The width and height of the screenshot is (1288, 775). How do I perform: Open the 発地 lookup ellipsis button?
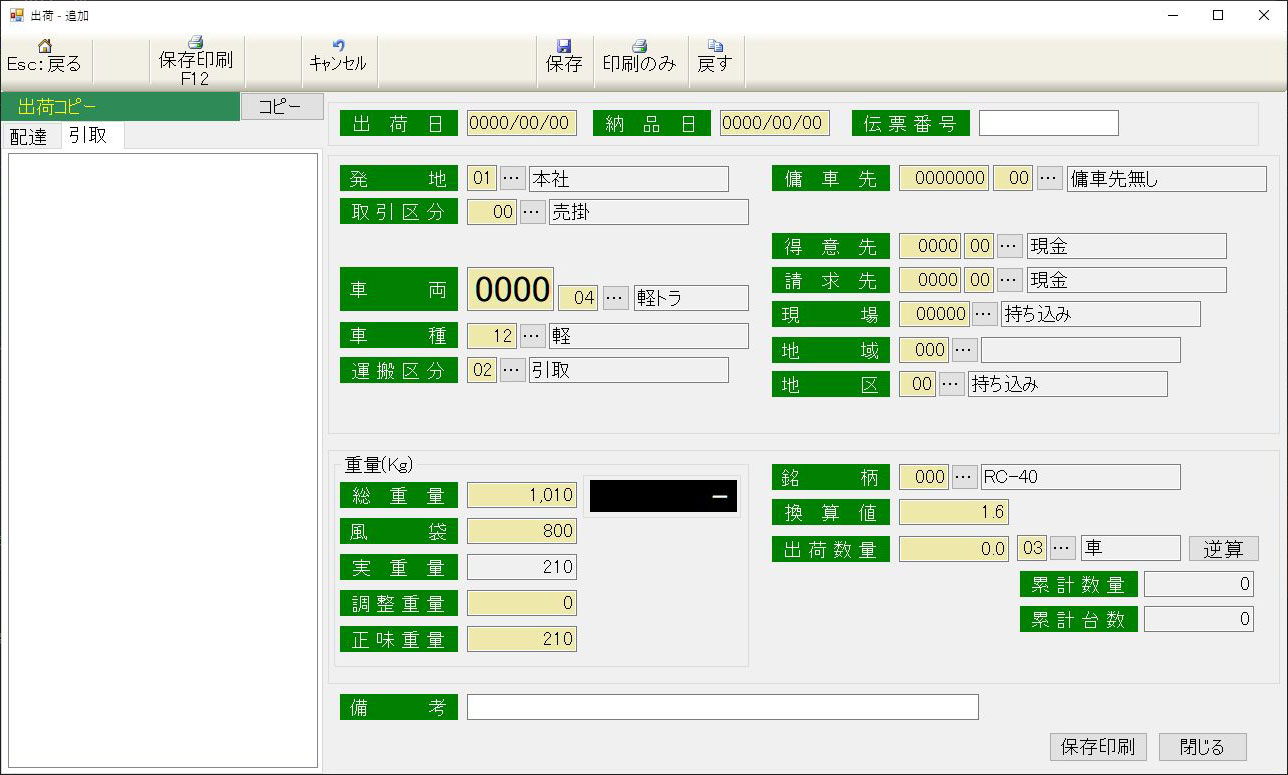(512, 179)
